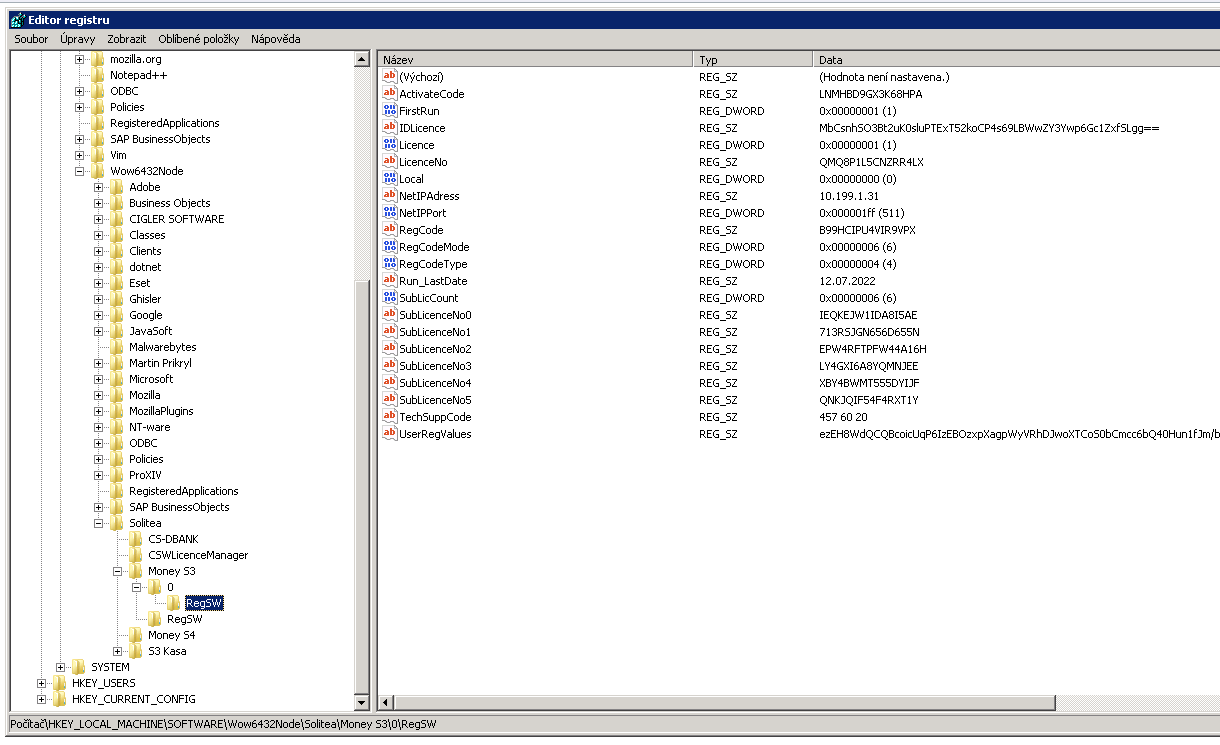This screenshot has height=745, width=1220.
Task: Sort values by the Název column header
Action: coord(534,61)
